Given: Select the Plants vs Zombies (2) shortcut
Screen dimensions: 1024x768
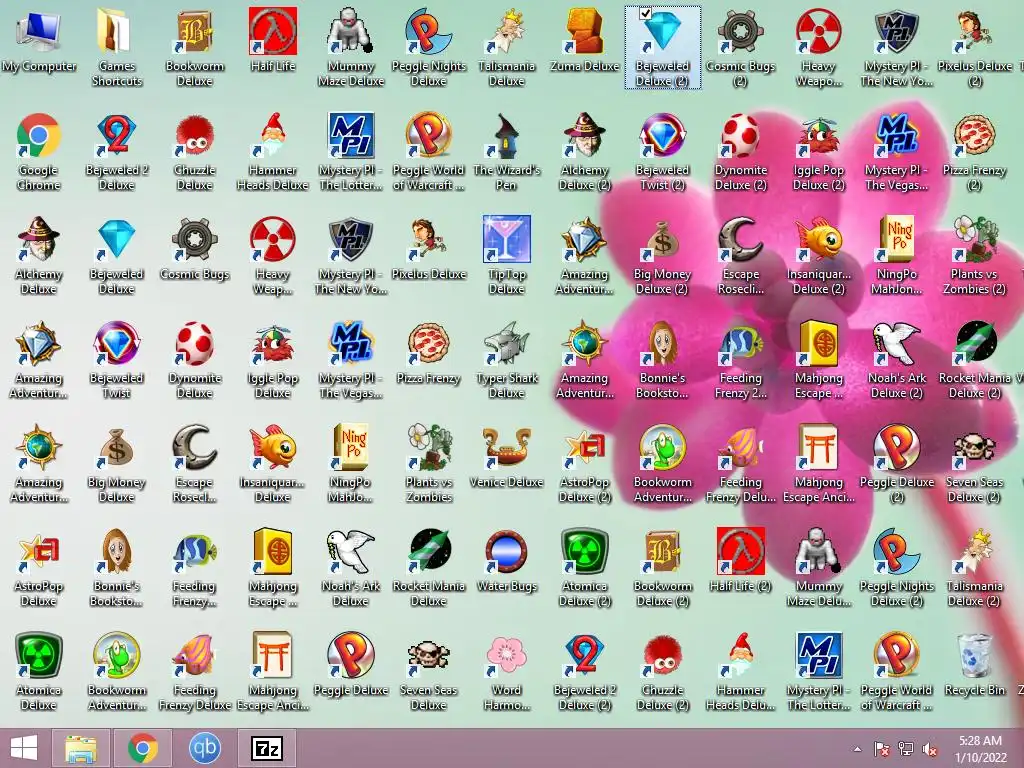Looking at the screenshot, I should (x=974, y=255).
